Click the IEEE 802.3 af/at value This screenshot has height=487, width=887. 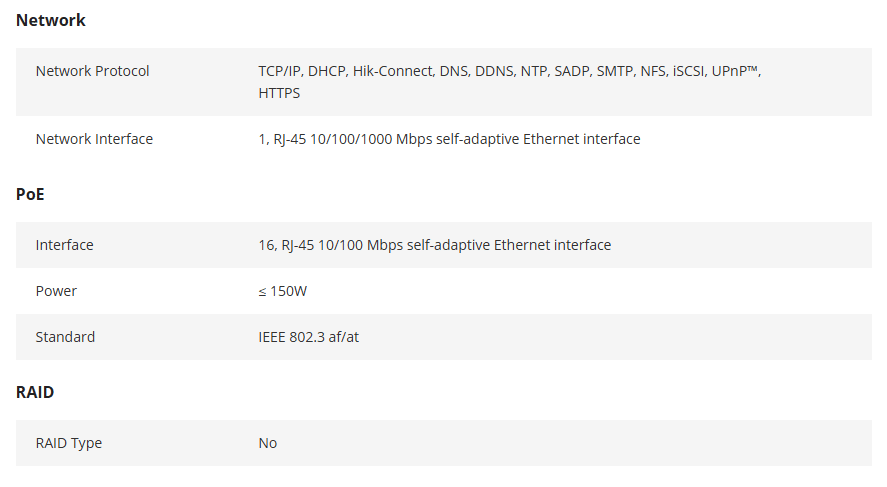pos(308,337)
